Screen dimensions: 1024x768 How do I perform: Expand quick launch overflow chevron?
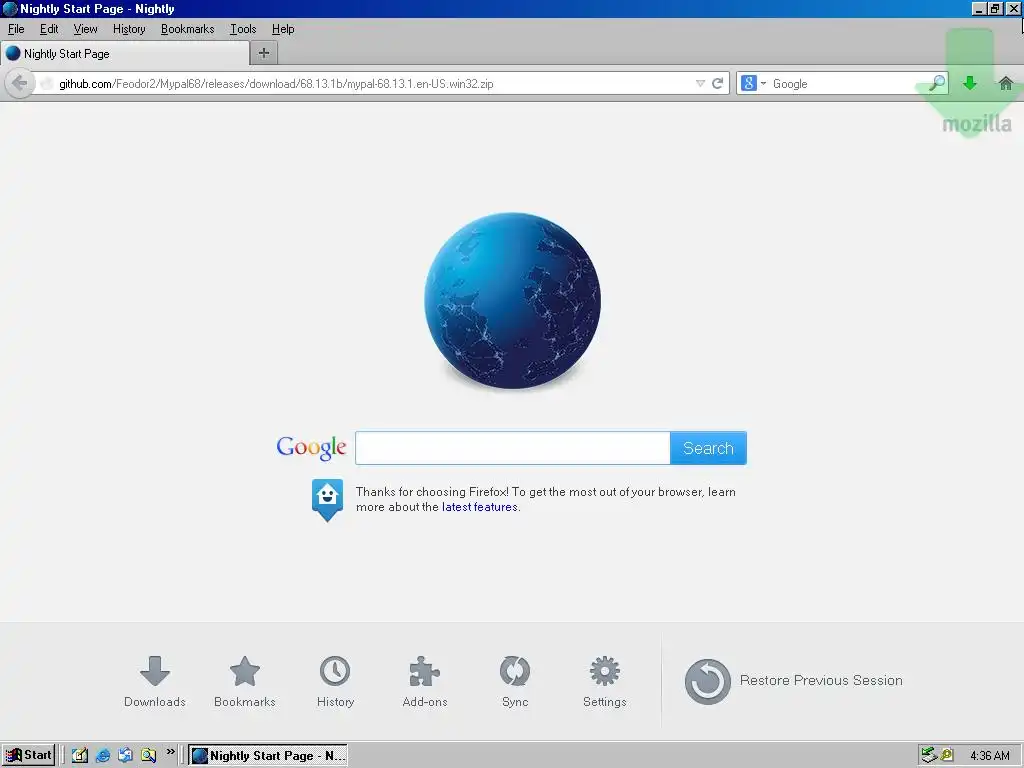pos(170,752)
